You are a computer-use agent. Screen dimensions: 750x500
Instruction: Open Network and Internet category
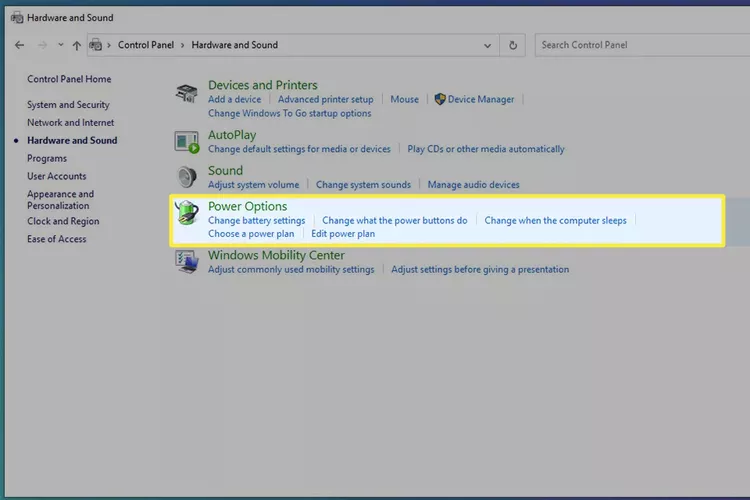coord(70,122)
